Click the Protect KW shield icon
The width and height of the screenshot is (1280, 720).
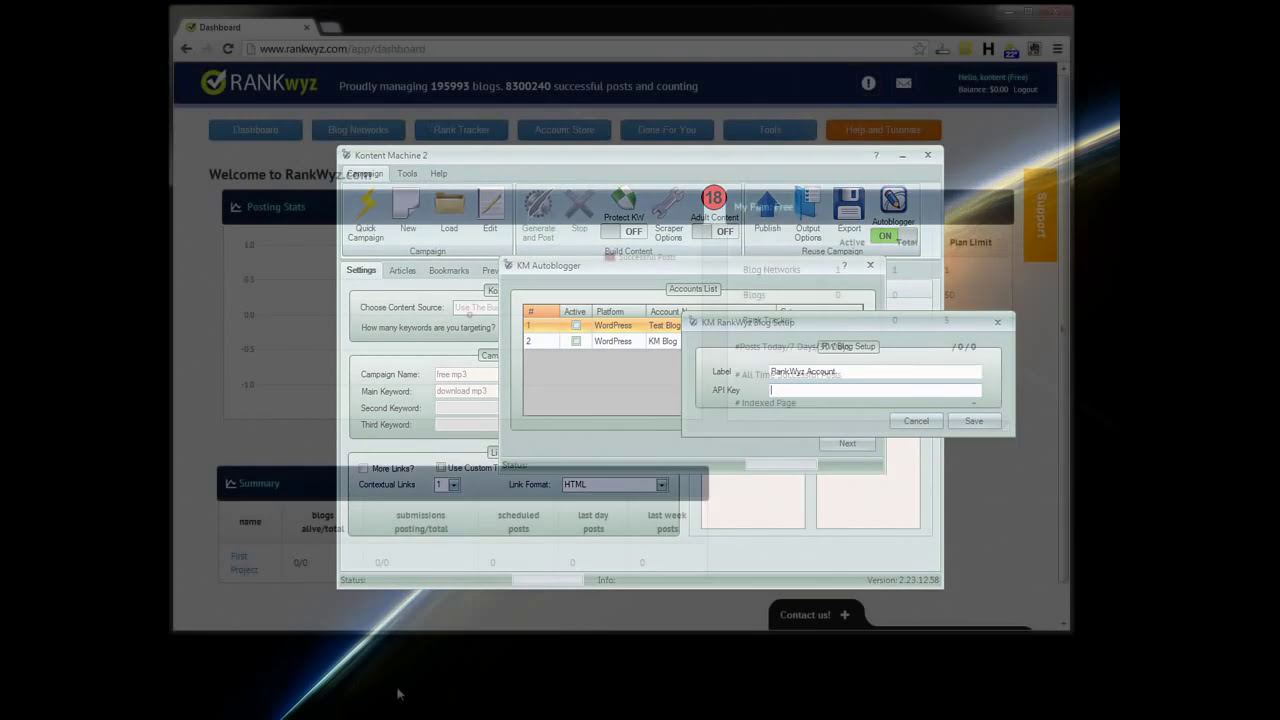tap(623, 199)
